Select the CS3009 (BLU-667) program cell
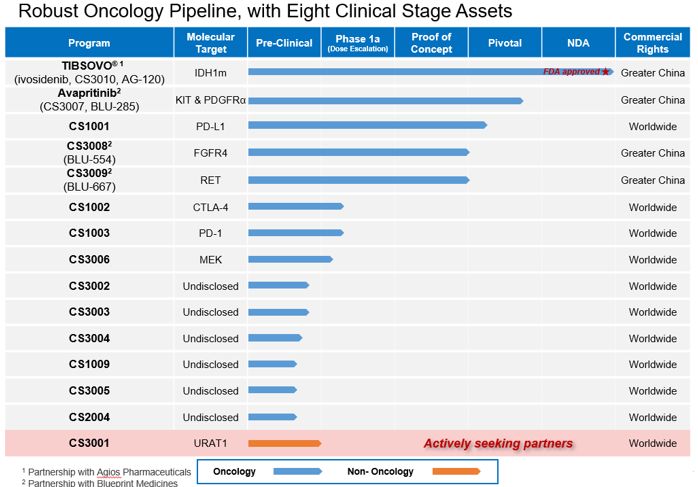698x487 pixels. click(x=89, y=180)
